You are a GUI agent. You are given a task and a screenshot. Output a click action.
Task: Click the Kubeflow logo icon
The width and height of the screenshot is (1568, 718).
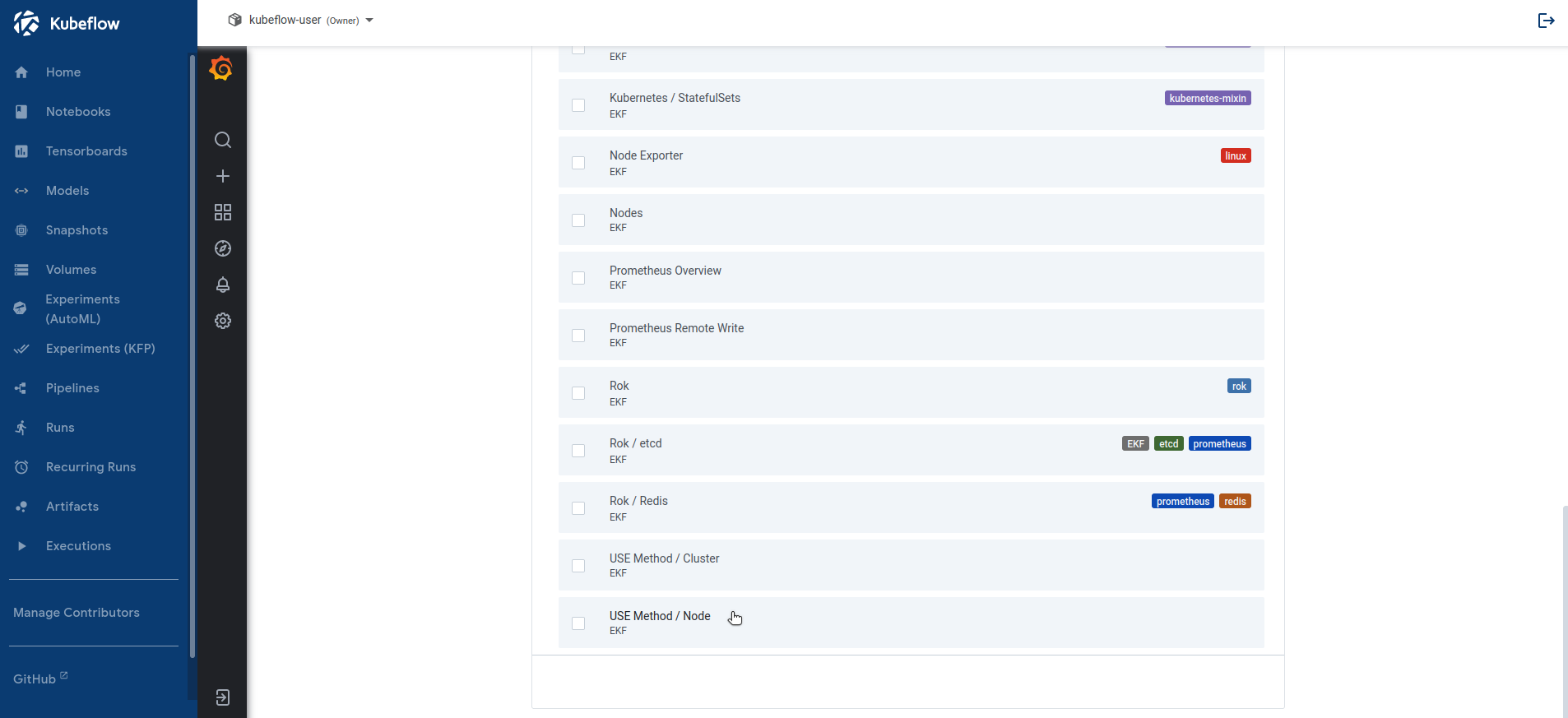(26, 23)
